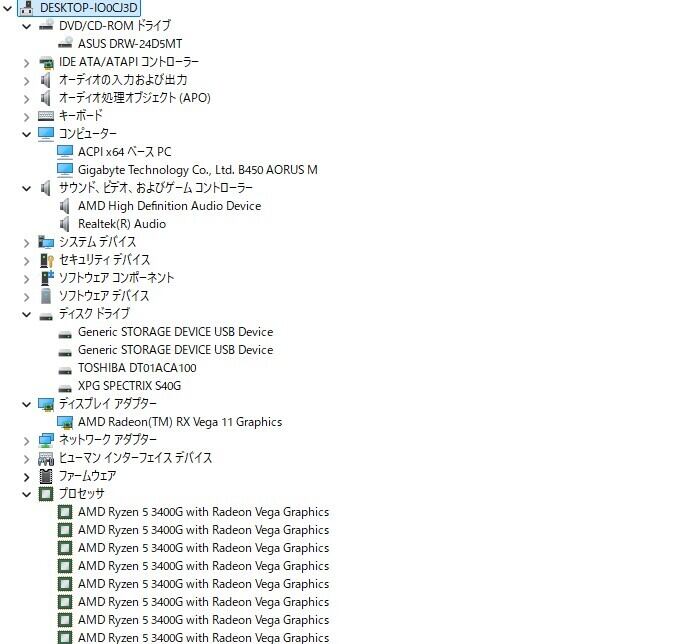The width and height of the screenshot is (677, 644).
Task: Collapse the ディスク ドライブ category
Action: tap(27, 315)
